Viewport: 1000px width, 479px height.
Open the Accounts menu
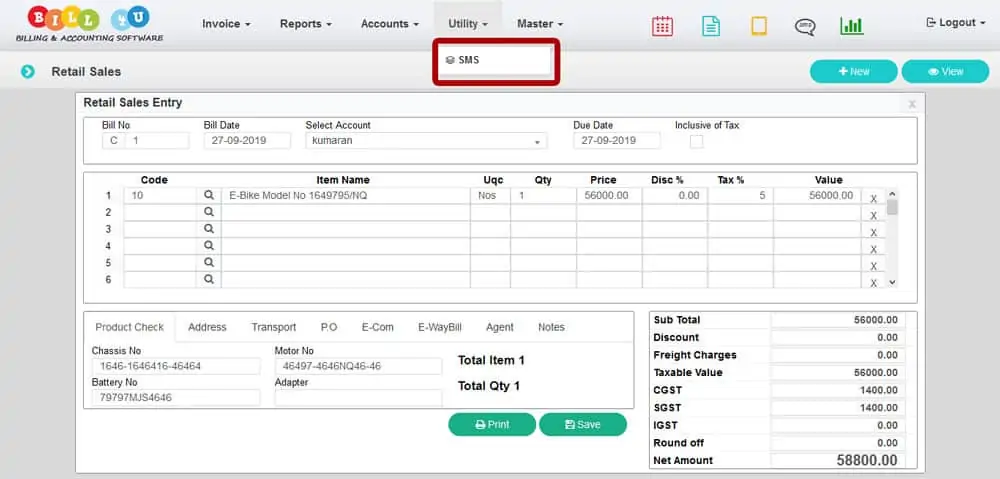pos(390,24)
